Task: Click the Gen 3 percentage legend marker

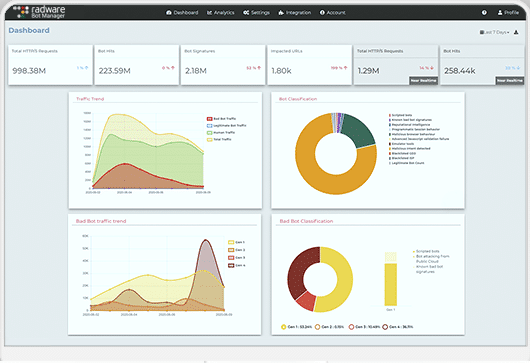Action: (x=351, y=327)
